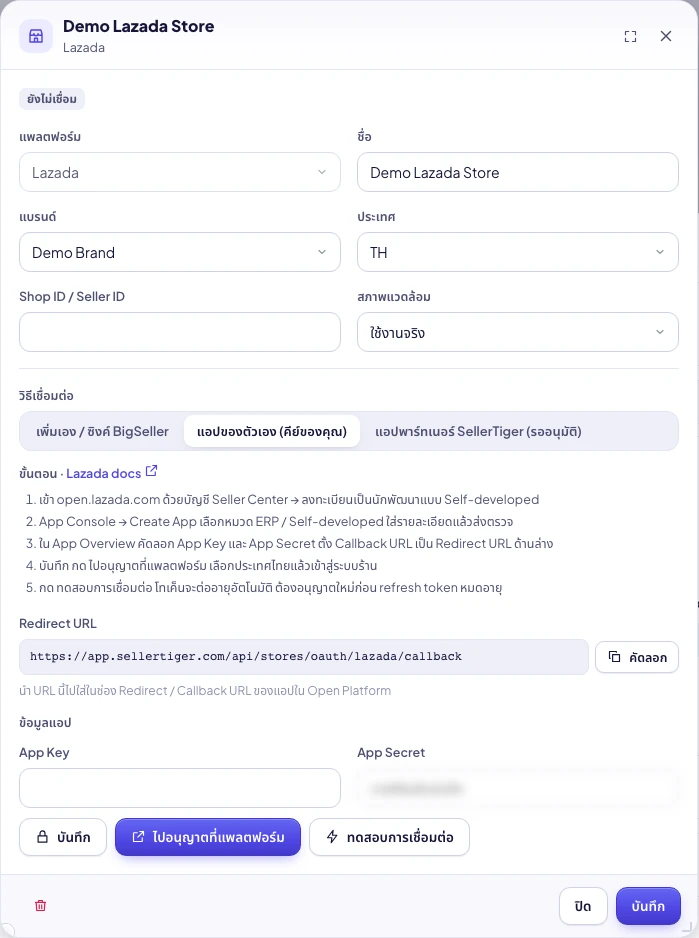The image size is (699, 938).
Task: Select the เพิ่มเอง / ซิงค์ BigSeller tab
Action: pos(102,431)
